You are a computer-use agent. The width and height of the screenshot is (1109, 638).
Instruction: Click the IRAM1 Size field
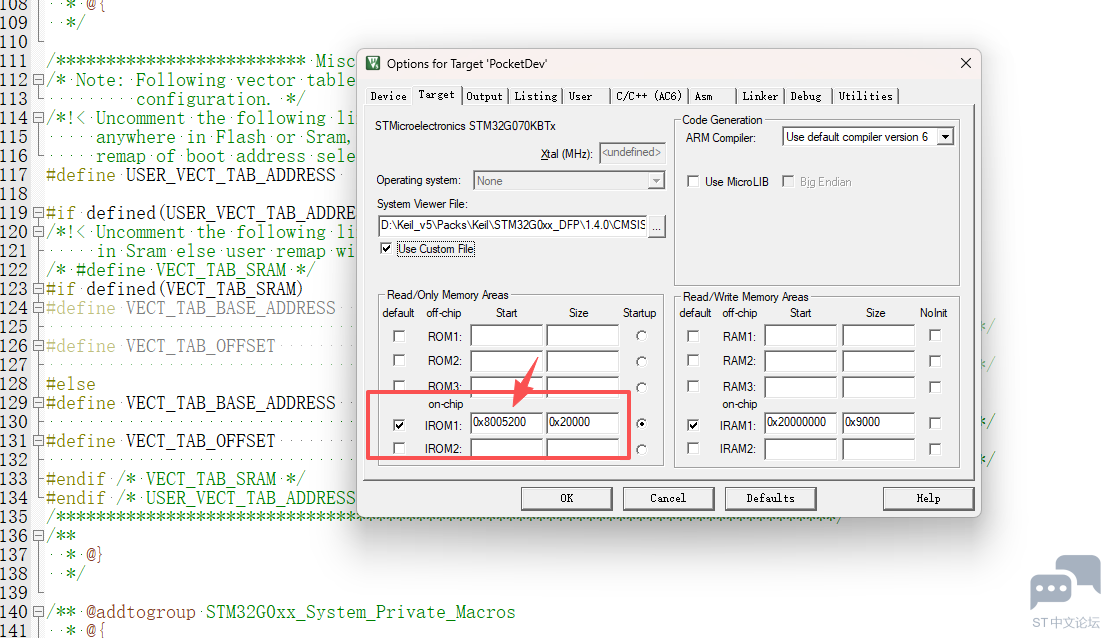point(878,422)
